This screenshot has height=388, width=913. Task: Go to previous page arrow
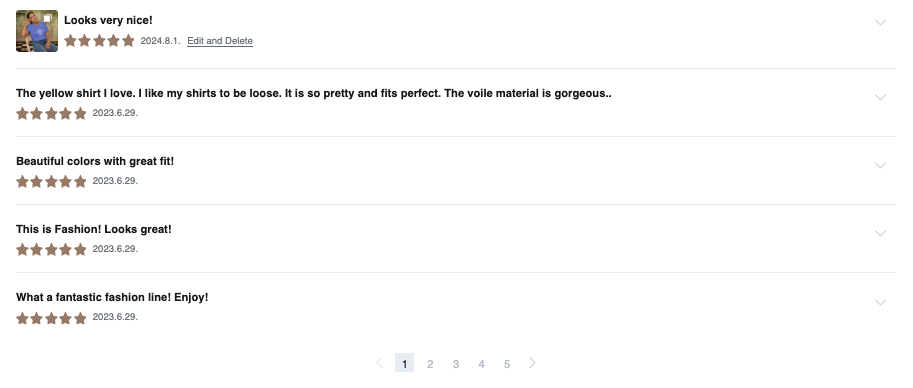[380, 363]
